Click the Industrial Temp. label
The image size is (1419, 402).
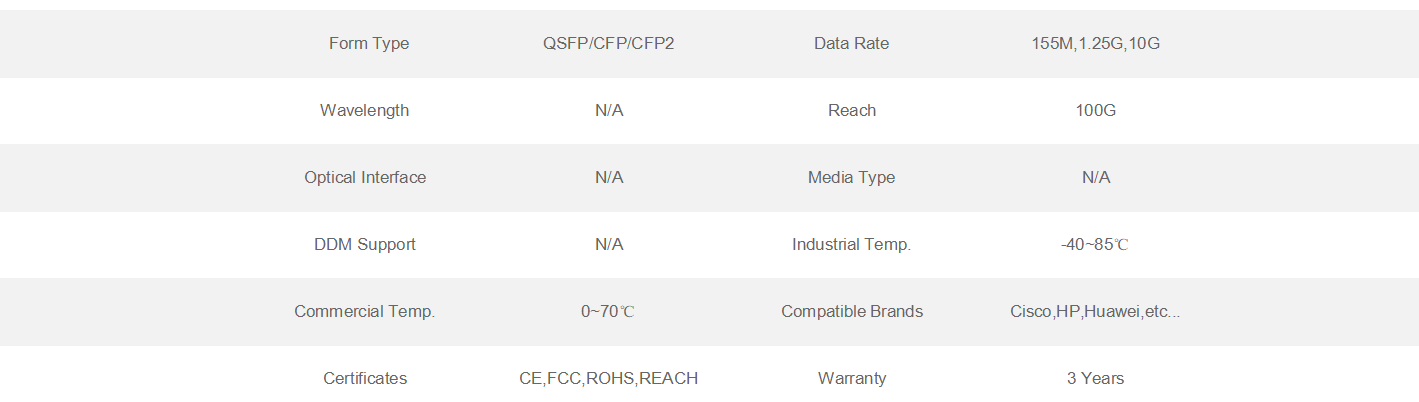click(x=851, y=244)
